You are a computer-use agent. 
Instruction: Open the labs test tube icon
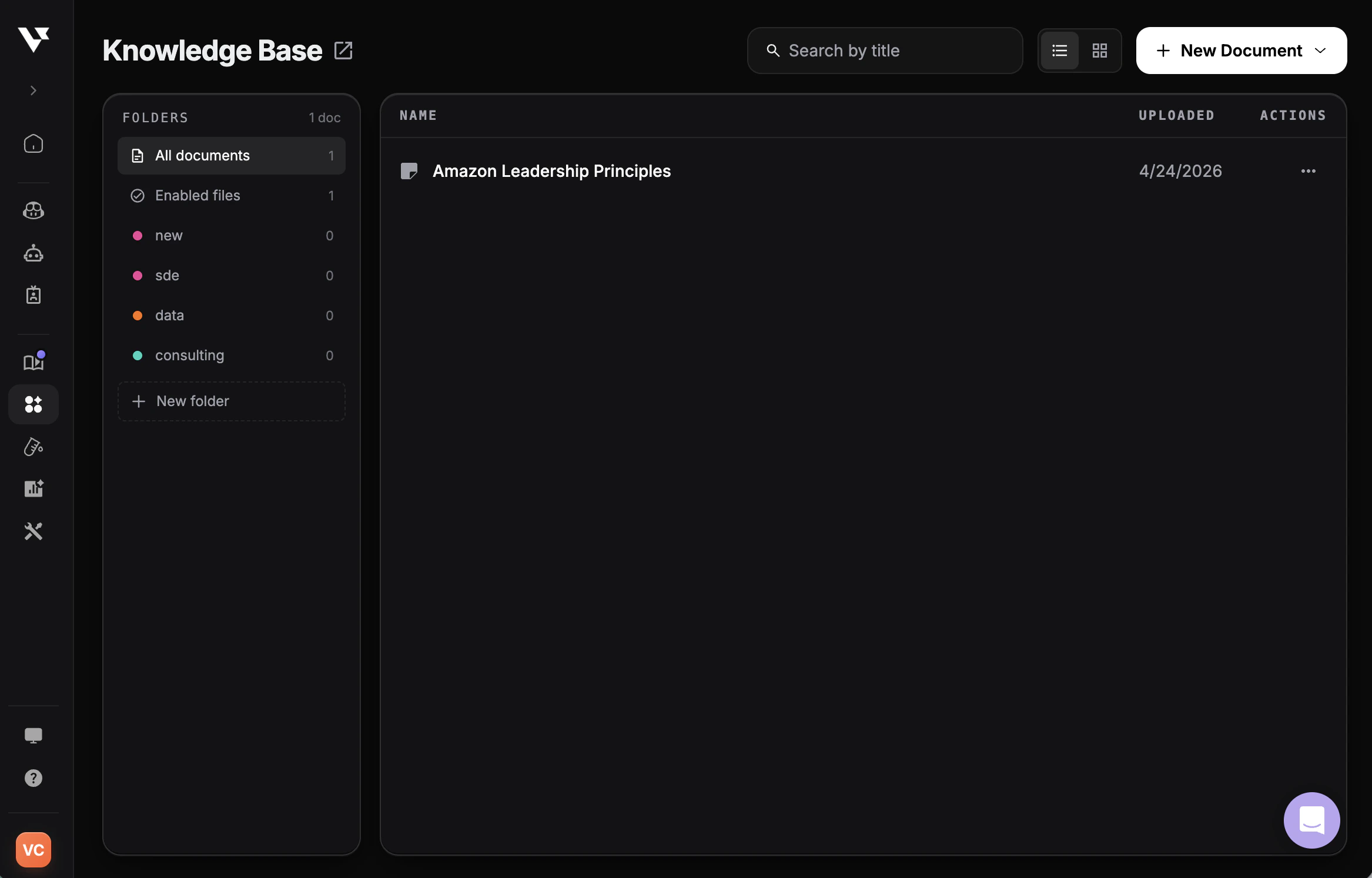(33, 447)
